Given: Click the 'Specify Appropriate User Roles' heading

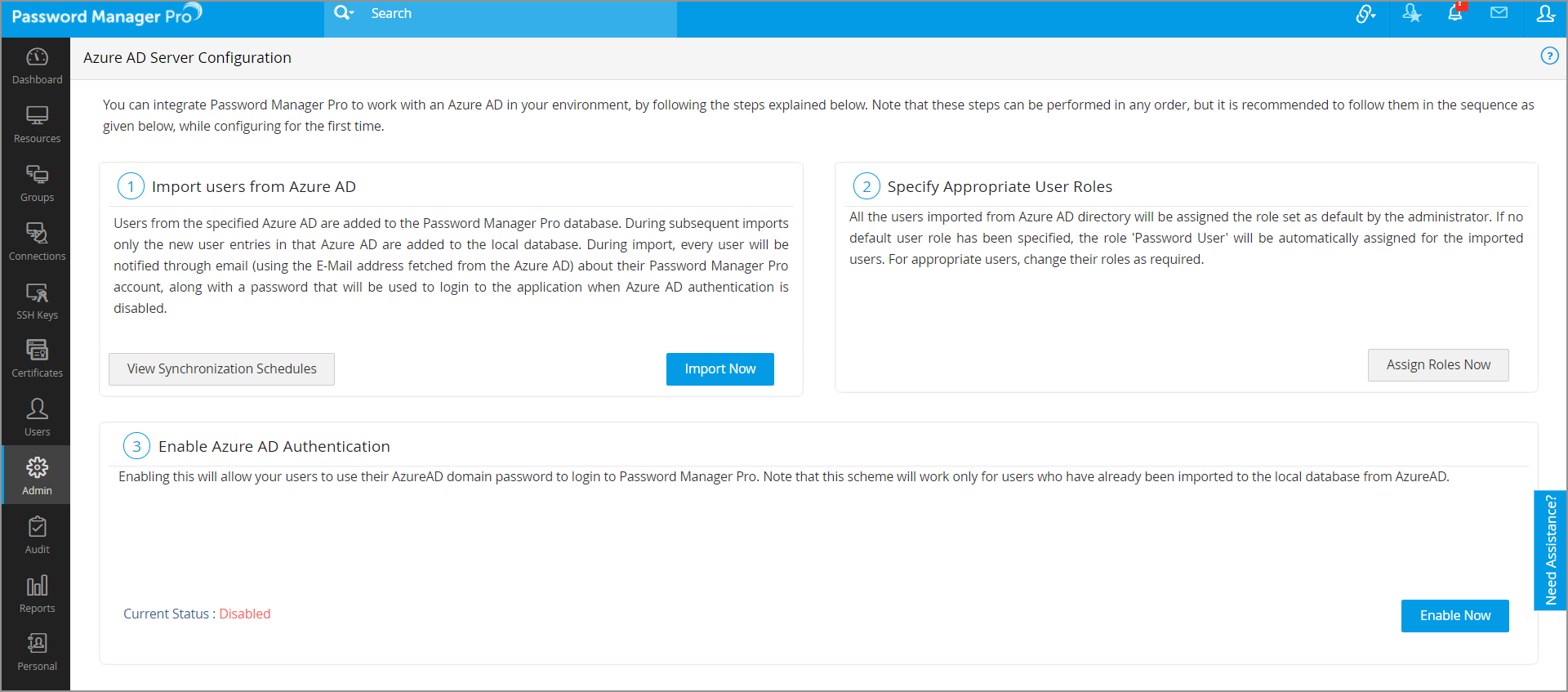Looking at the screenshot, I should [1000, 187].
